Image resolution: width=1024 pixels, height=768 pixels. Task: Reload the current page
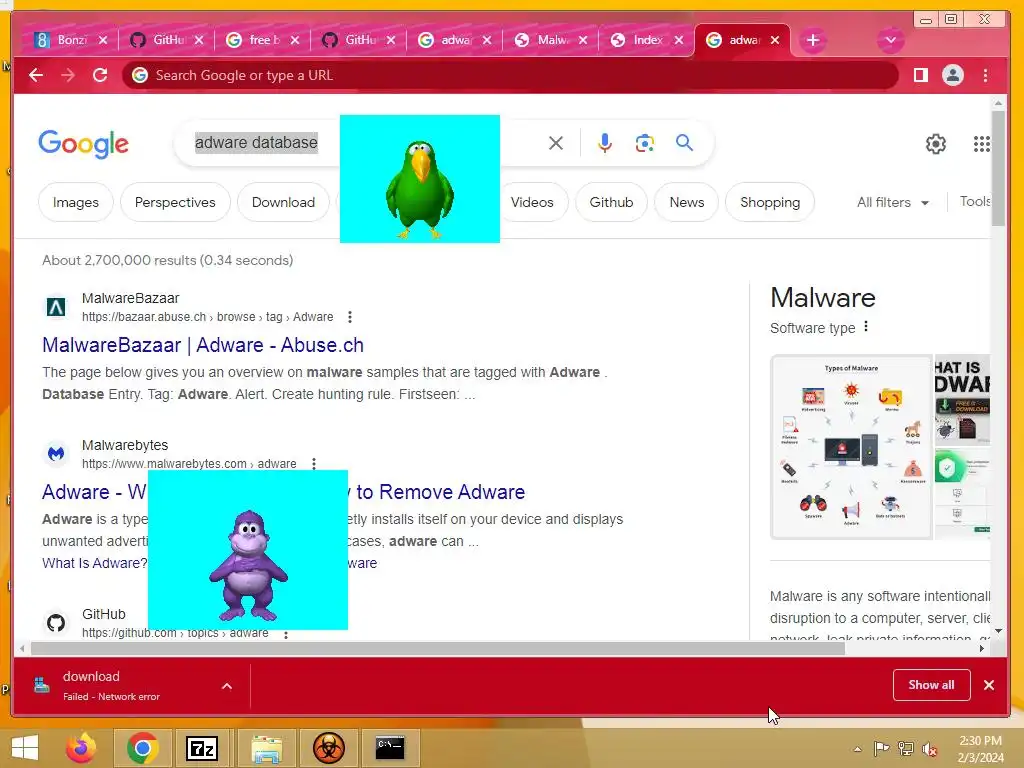point(100,75)
